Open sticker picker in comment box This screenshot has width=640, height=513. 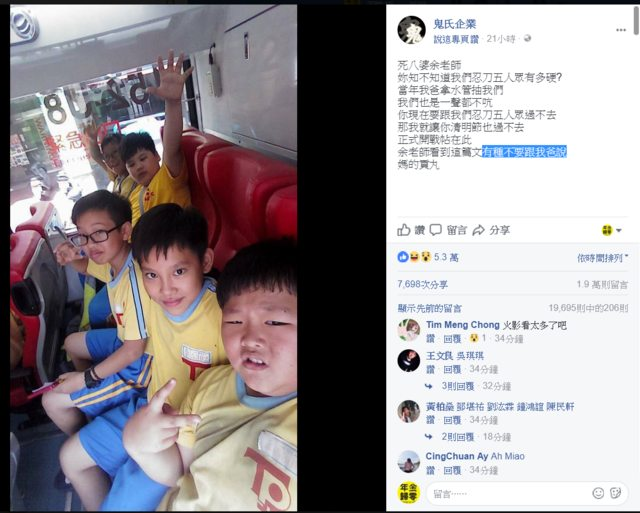tap(615, 493)
